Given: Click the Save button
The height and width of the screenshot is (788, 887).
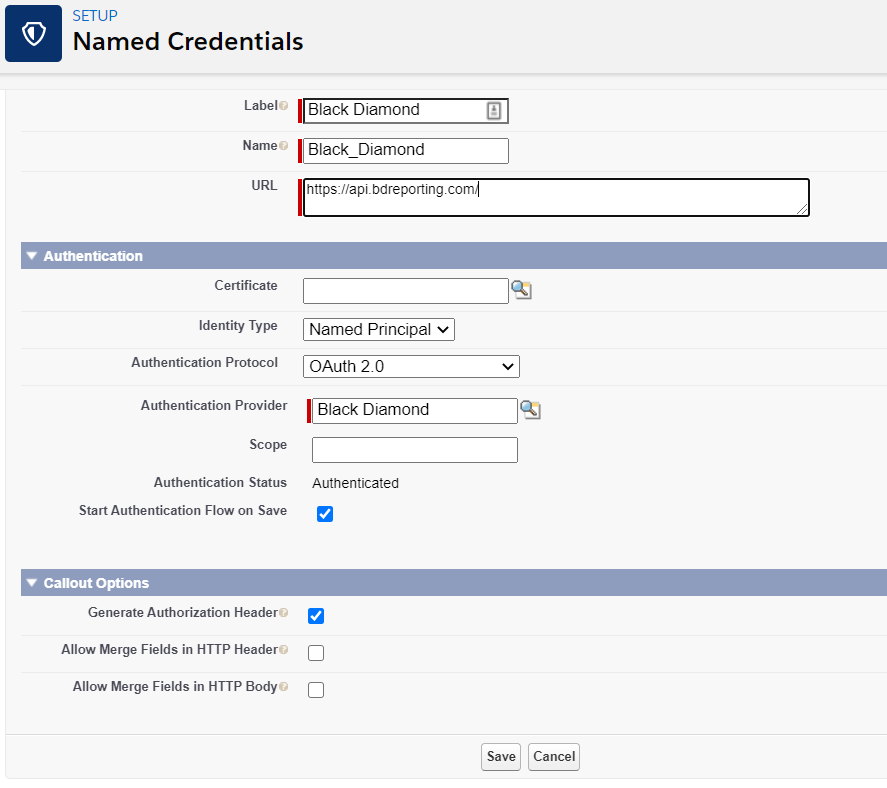Looking at the screenshot, I should (x=501, y=756).
